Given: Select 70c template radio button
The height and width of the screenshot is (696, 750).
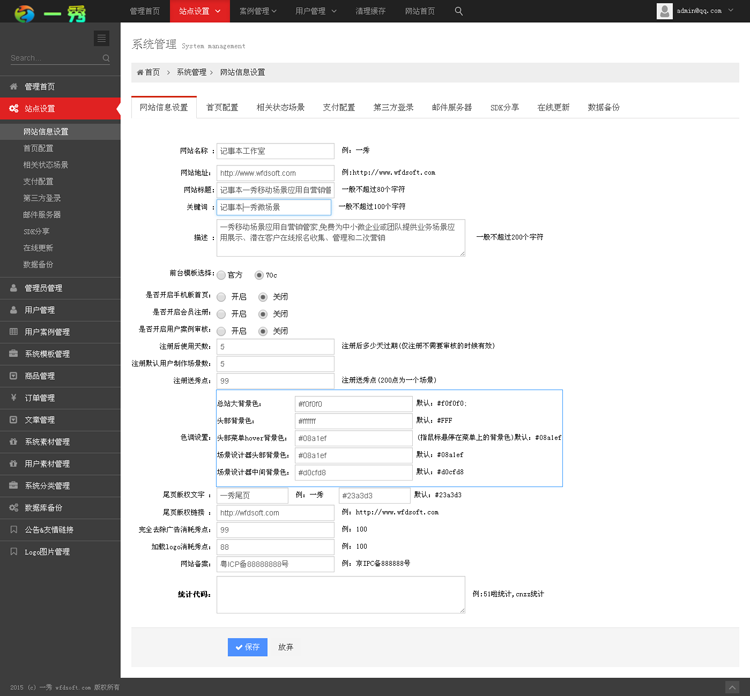Looking at the screenshot, I should click(259, 275).
